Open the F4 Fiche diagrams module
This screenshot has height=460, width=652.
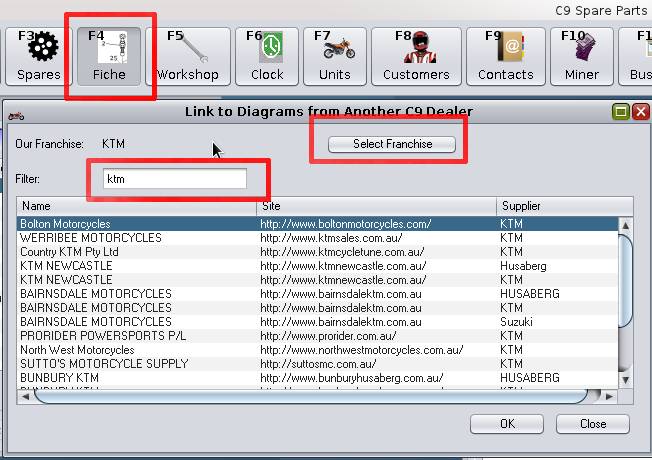click(109, 57)
